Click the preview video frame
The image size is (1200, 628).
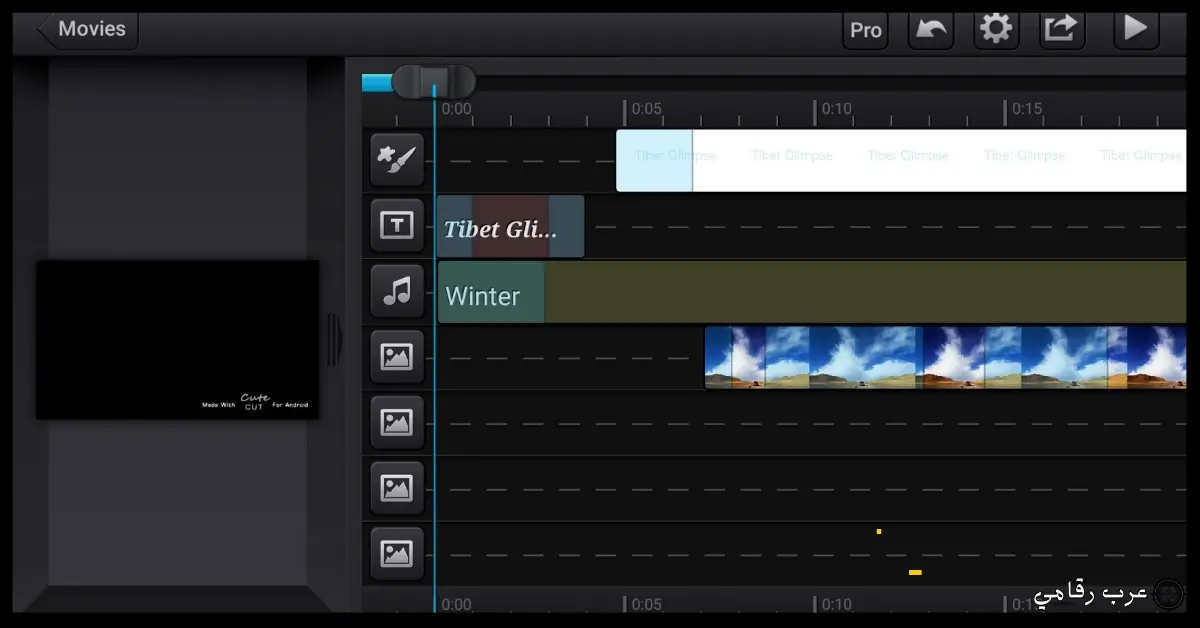tap(178, 340)
